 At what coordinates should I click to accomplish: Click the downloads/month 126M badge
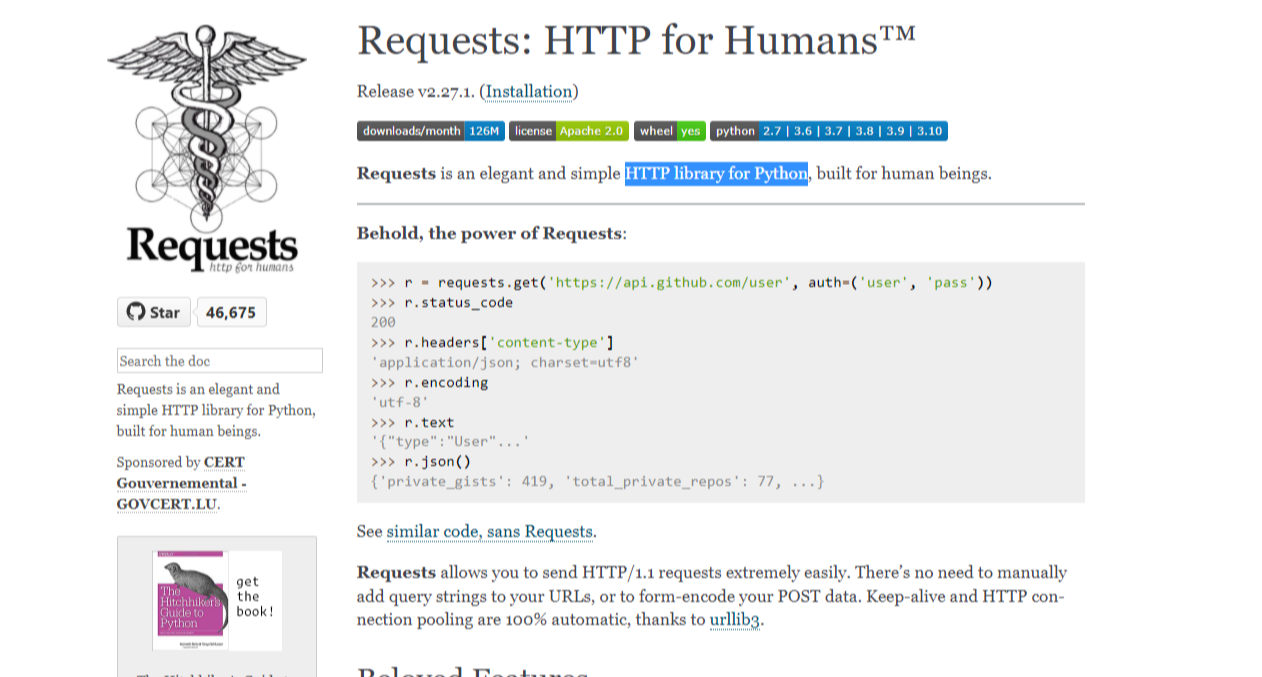430,131
